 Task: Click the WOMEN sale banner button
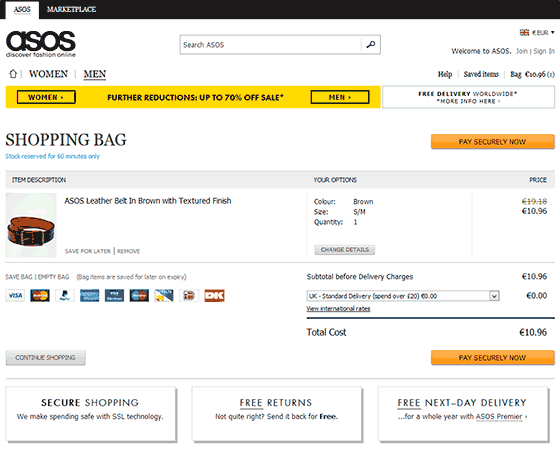[x=46, y=97]
